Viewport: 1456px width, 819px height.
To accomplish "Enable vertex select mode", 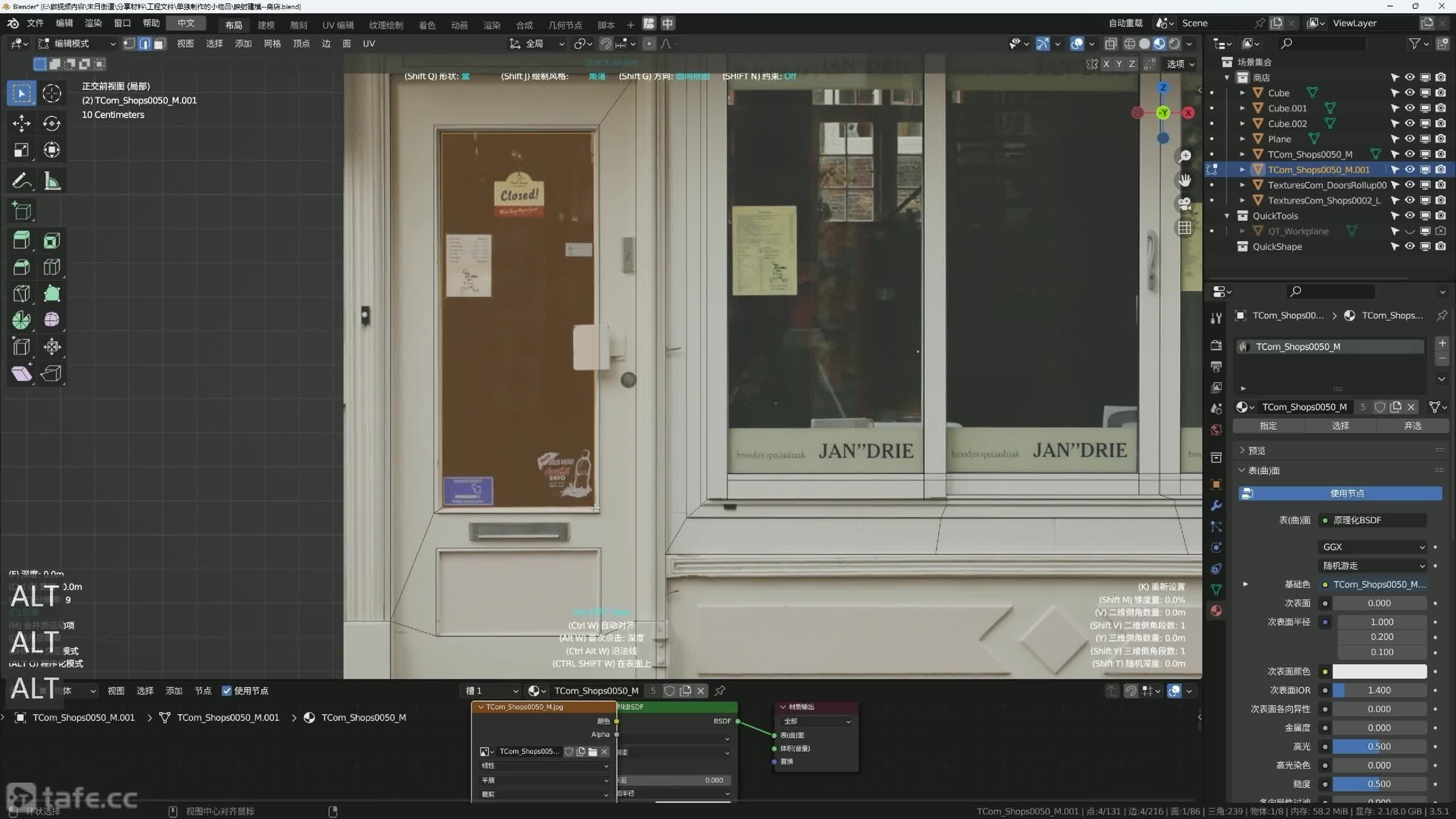I will click(x=130, y=44).
